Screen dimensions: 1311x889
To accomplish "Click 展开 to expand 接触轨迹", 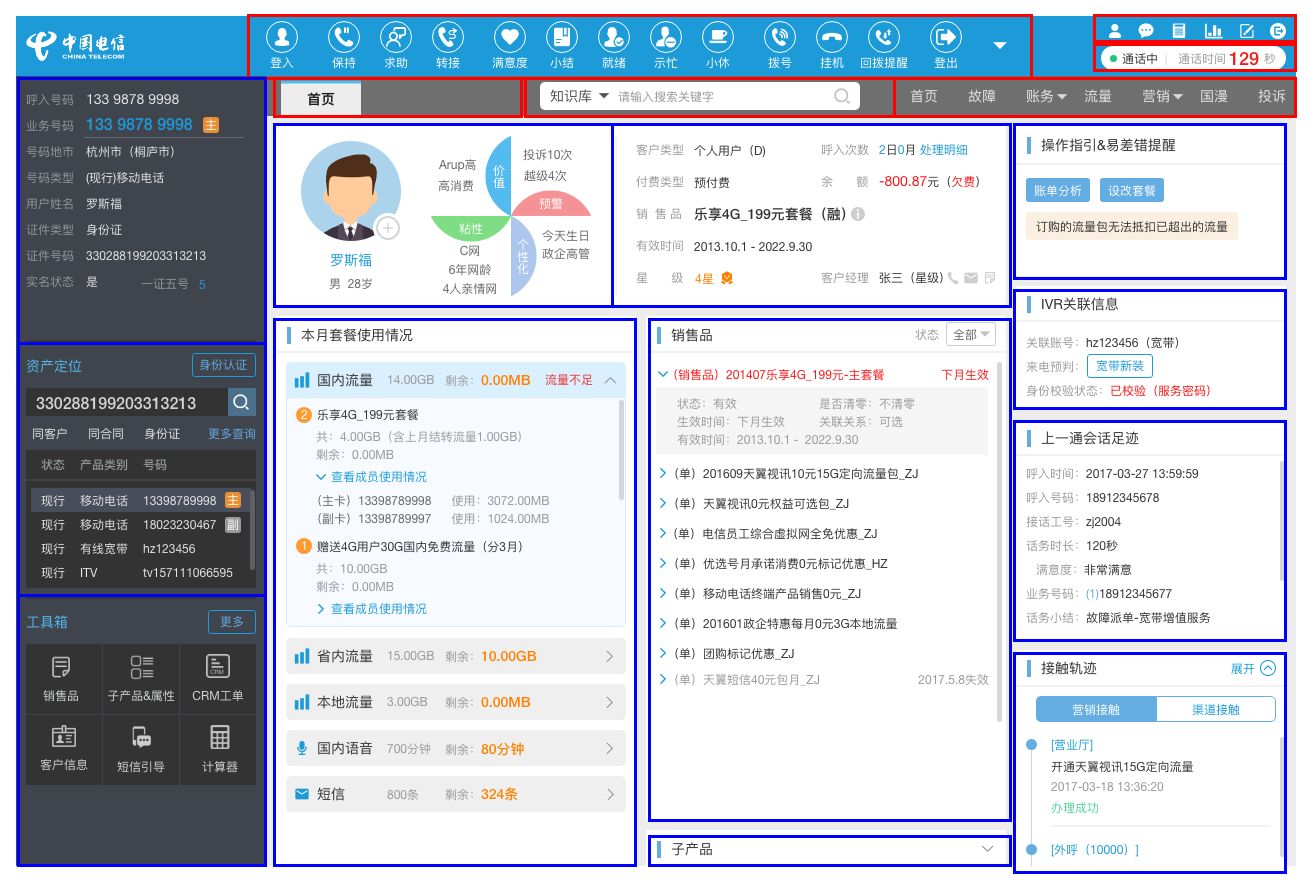I will (x=1253, y=668).
